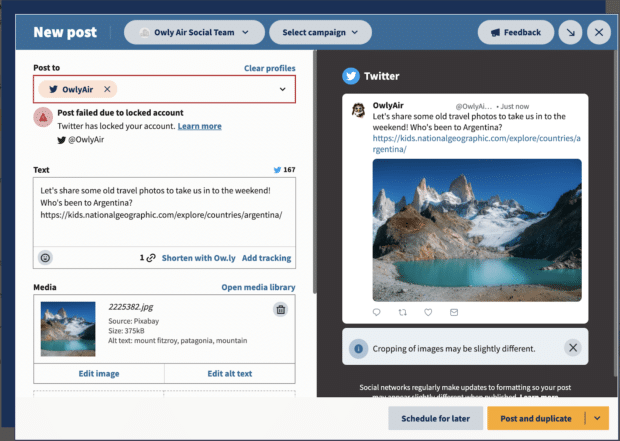Open the Select campaign dropdown
The height and width of the screenshot is (441, 620).
[x=320, y=32]
